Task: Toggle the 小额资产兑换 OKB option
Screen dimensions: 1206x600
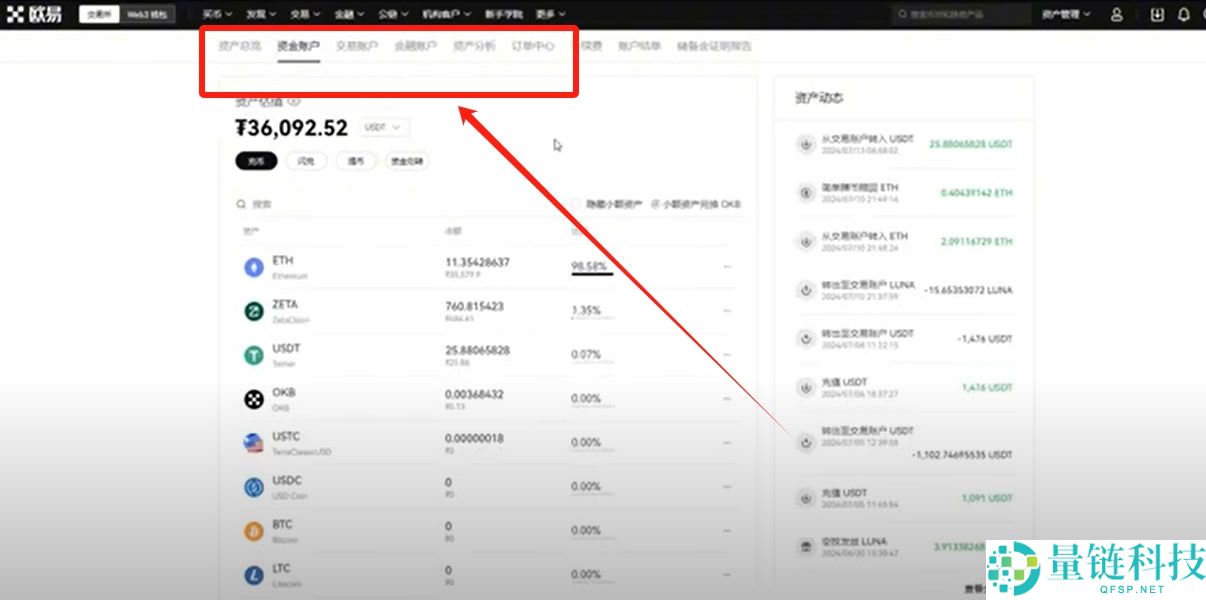Action: coord(656,203)
